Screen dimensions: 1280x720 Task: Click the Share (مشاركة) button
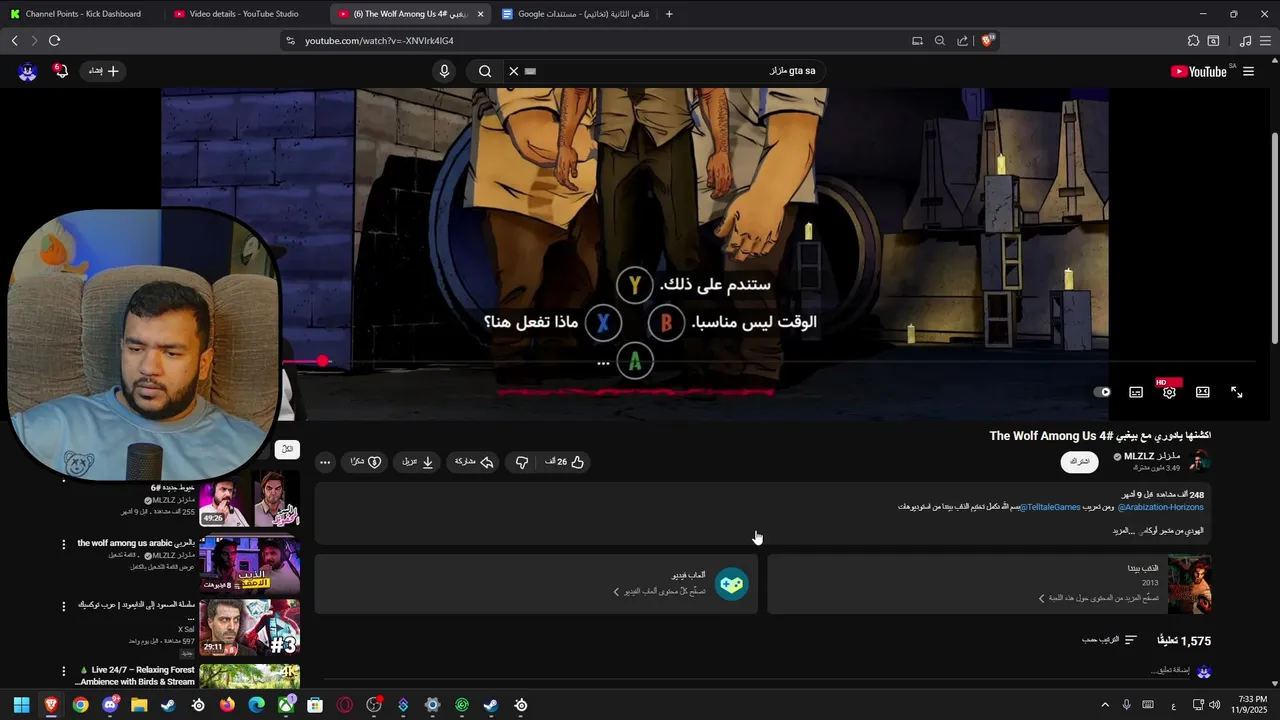(x=474, y=462)
